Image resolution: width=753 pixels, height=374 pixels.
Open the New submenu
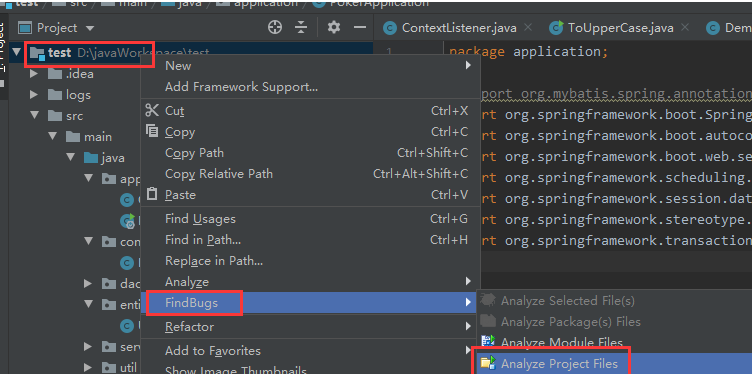point(310,66)
